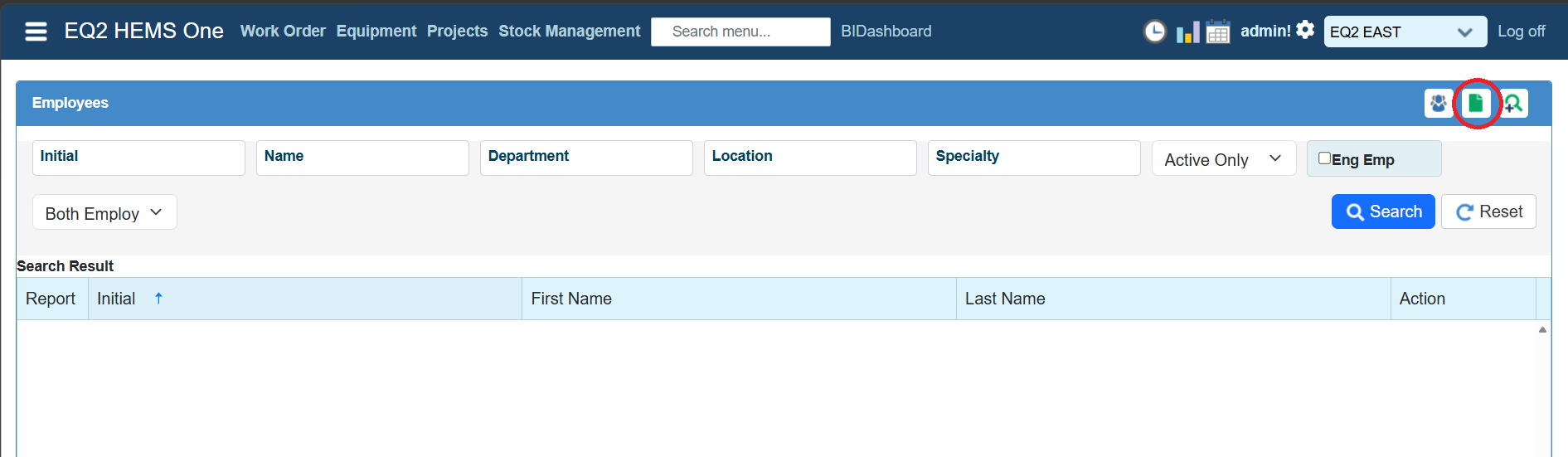Click the Log off link
This screenshot has width=1568, height=457.
(1521, 31)
